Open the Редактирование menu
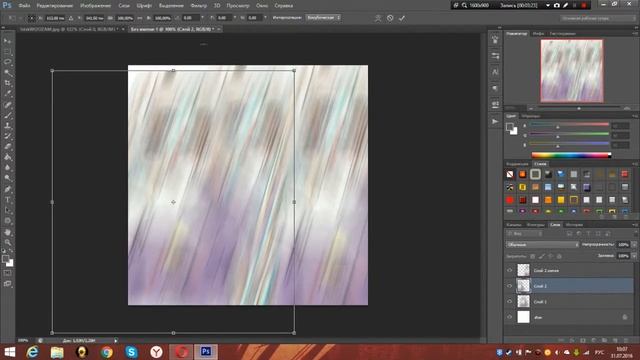The width and height of the screenshot is (640, 360). point(55,6)
